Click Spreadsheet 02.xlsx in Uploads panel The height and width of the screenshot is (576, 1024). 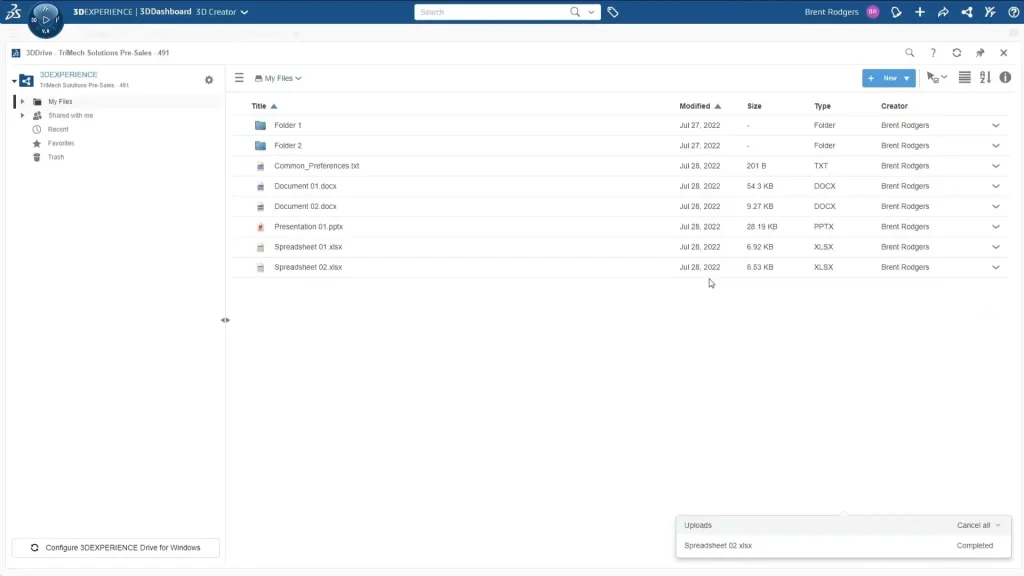pos(718,545)
